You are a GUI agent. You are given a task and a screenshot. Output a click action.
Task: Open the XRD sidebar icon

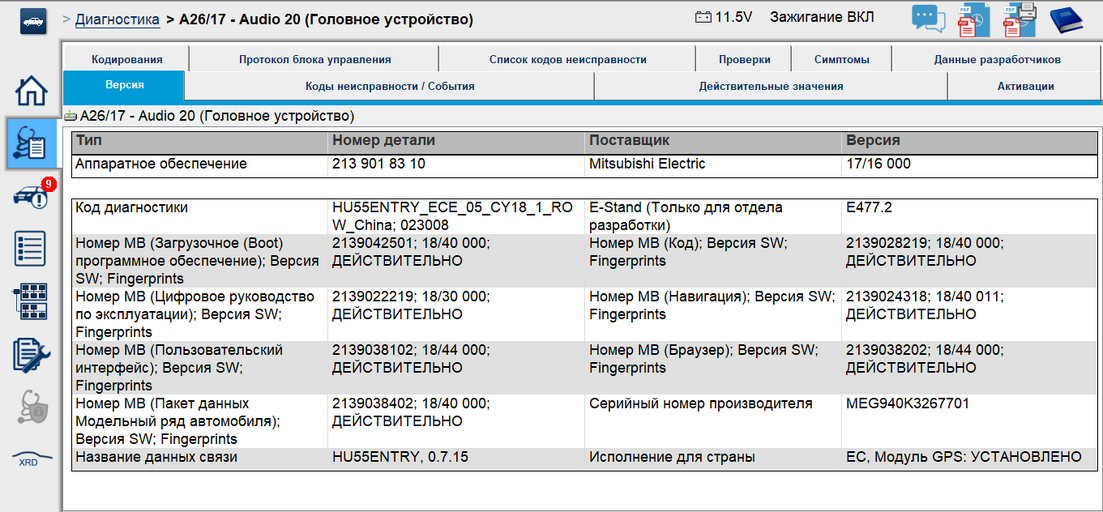(32, 459)
